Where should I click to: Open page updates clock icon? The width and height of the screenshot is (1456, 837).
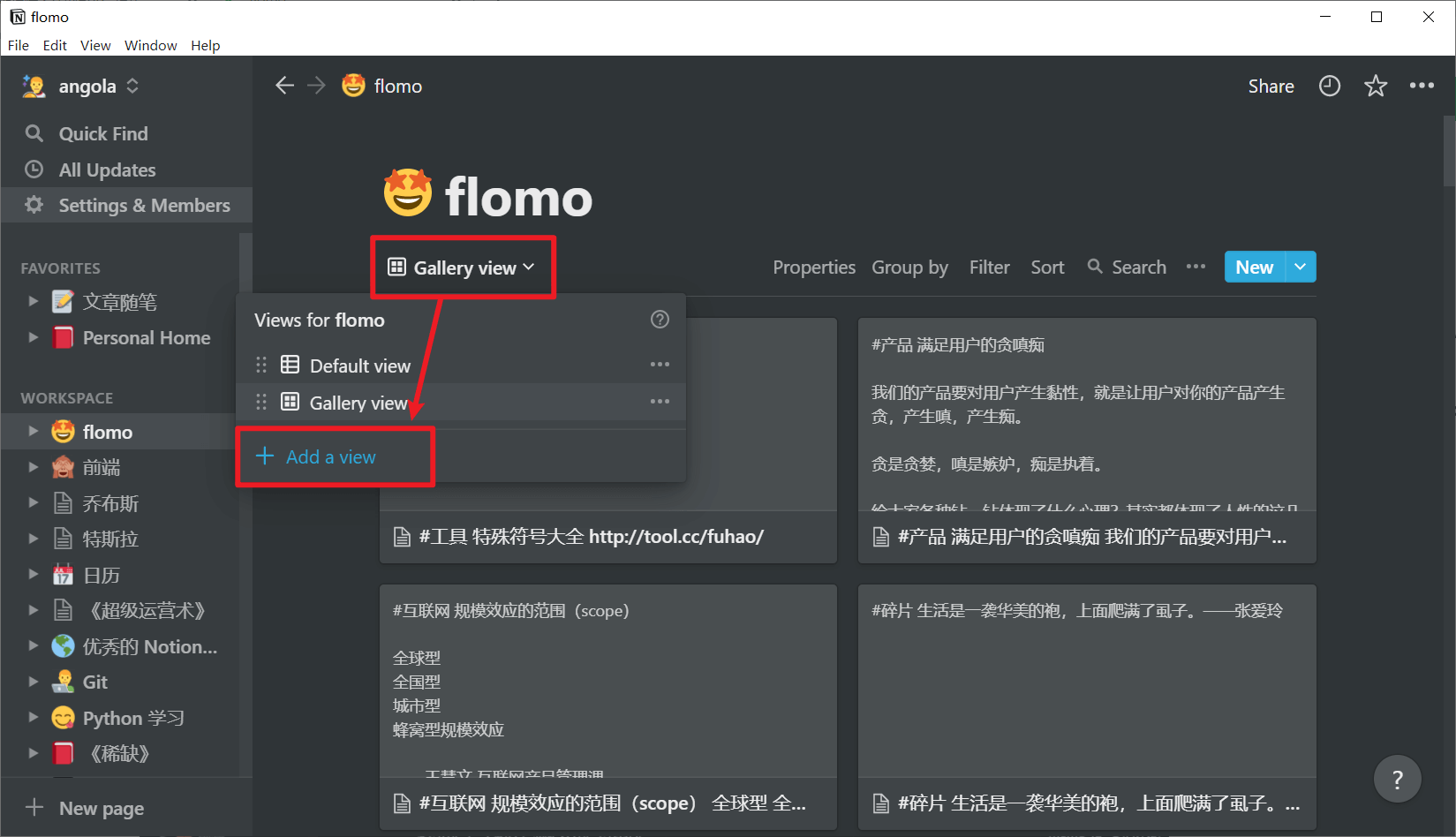click(x=1329, y=86)
